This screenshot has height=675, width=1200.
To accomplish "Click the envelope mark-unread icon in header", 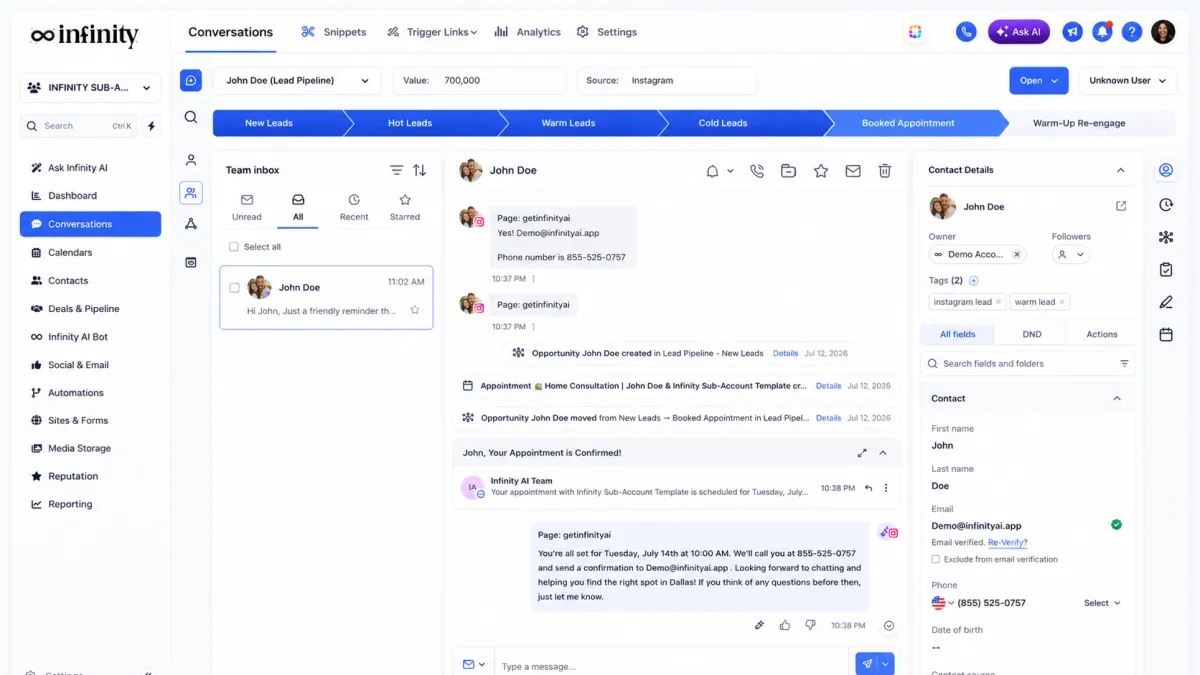I will 853,171.
